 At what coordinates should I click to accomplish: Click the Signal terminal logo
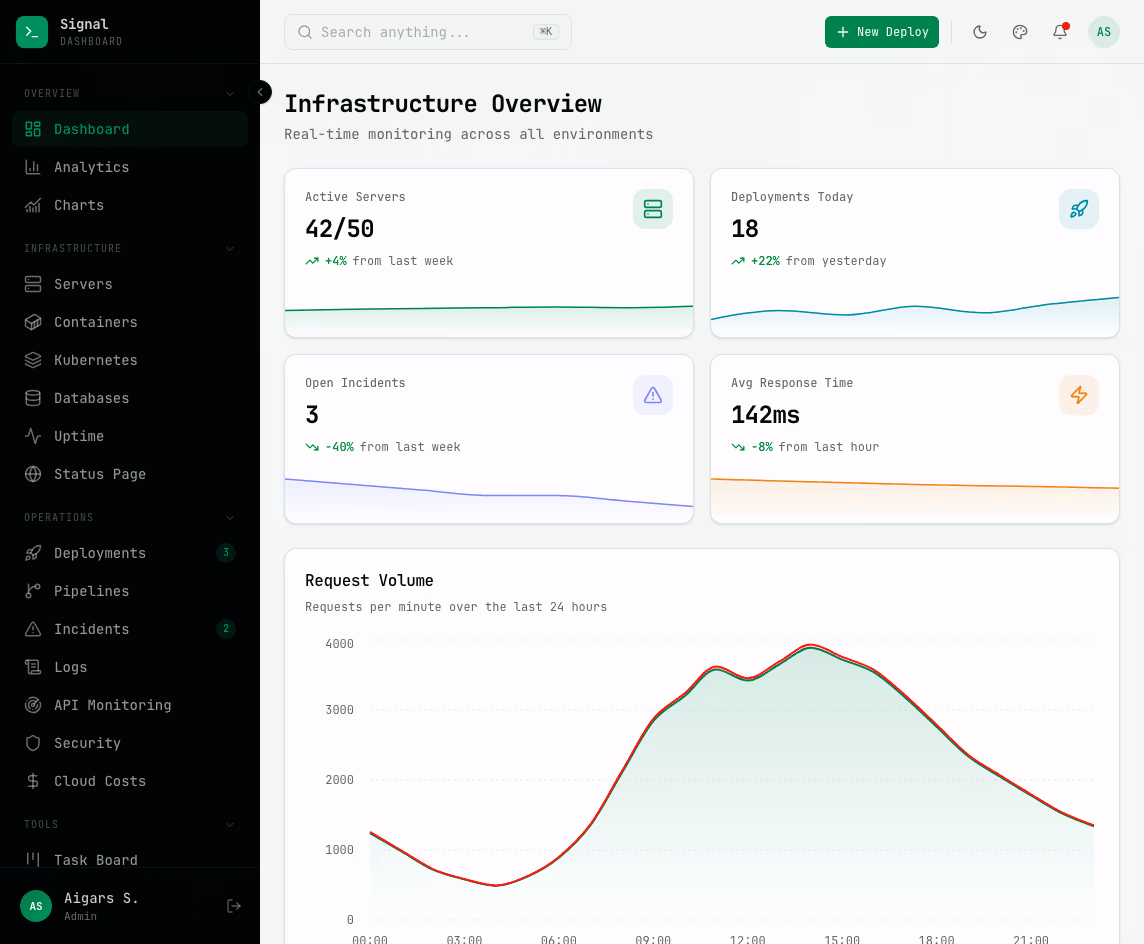[32, 32]
